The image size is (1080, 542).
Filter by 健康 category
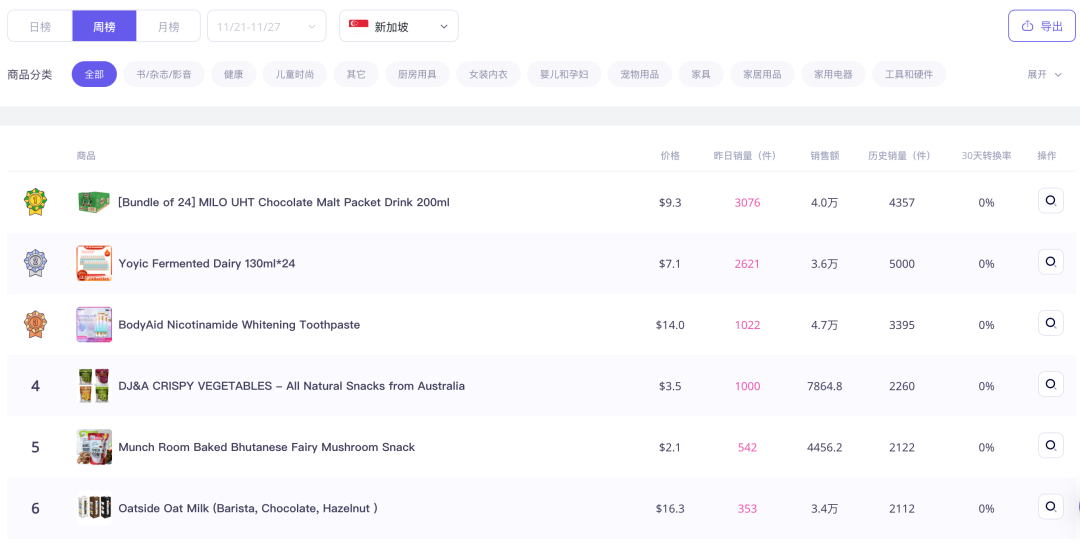(233, 74)
